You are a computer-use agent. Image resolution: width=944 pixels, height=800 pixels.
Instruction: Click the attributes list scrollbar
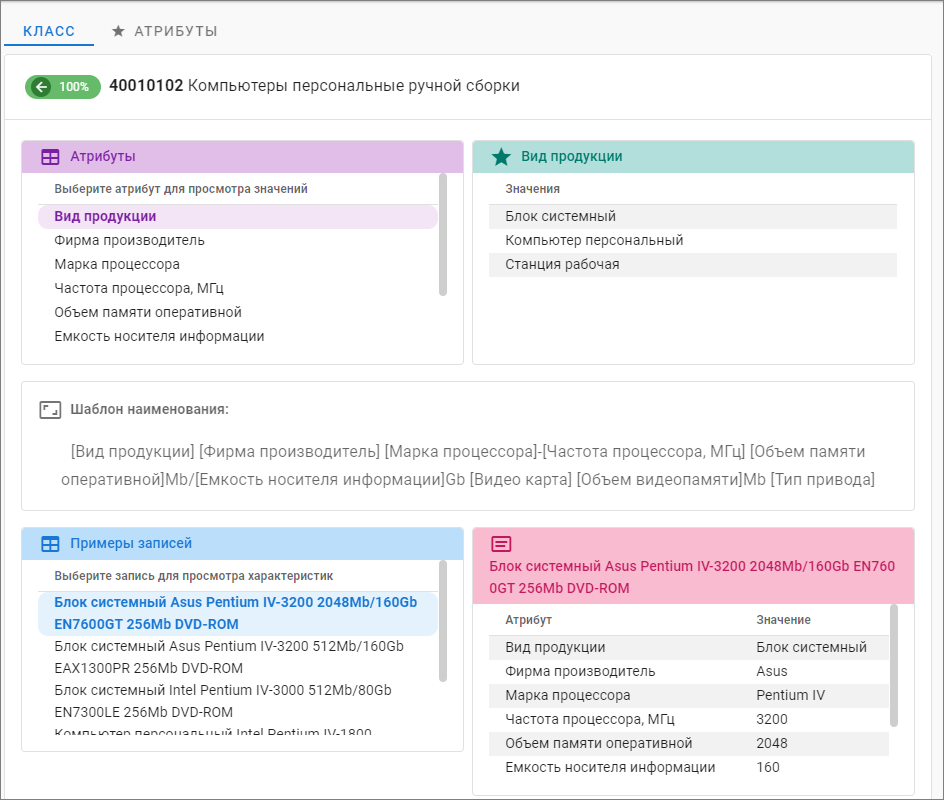click(x=442, y=235)
